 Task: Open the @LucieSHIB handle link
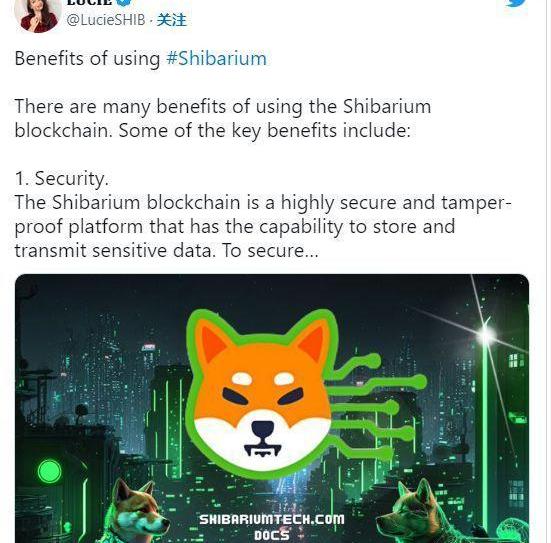(105, 20)
